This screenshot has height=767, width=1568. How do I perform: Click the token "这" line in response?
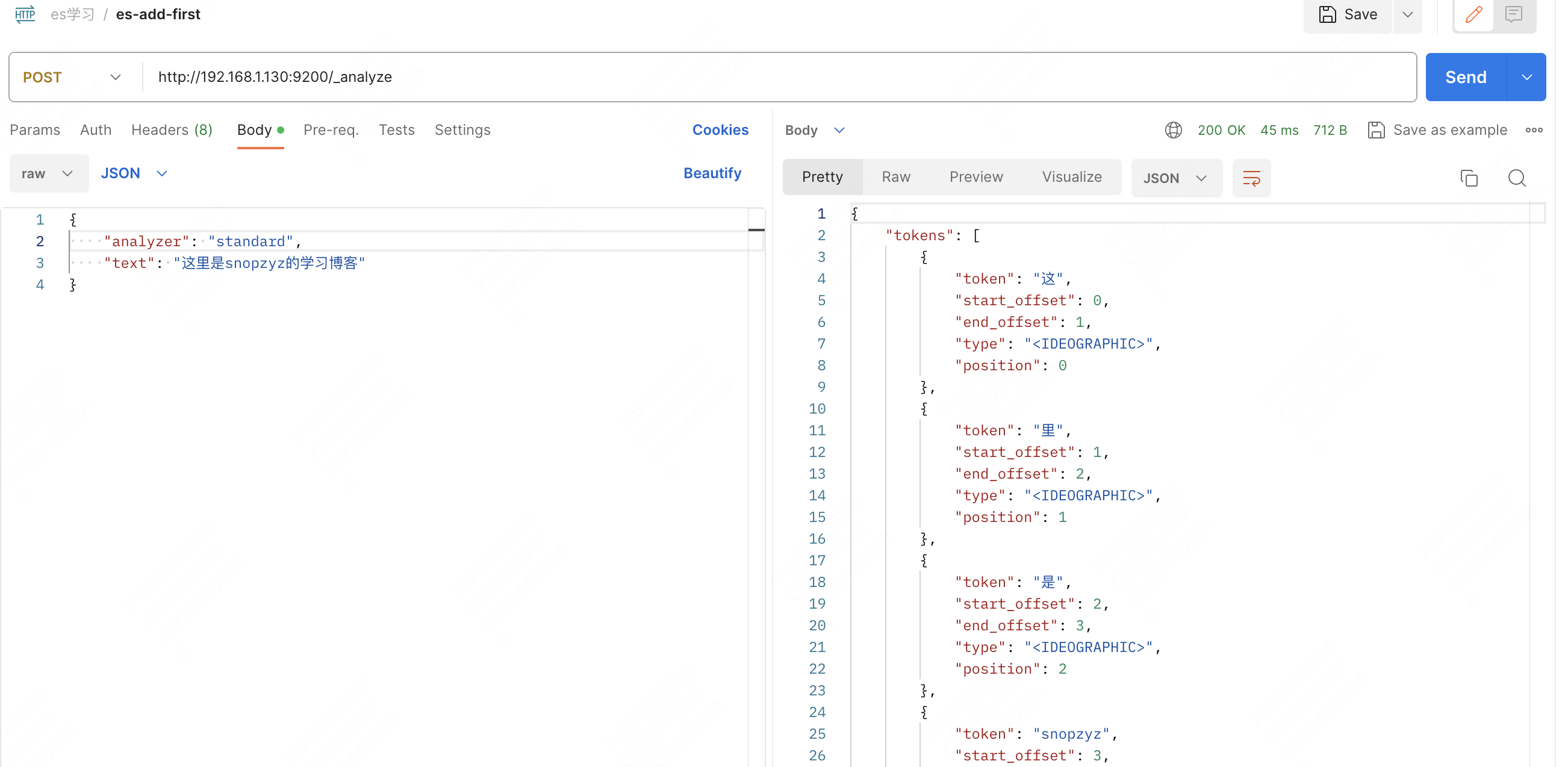[1012, 279]
